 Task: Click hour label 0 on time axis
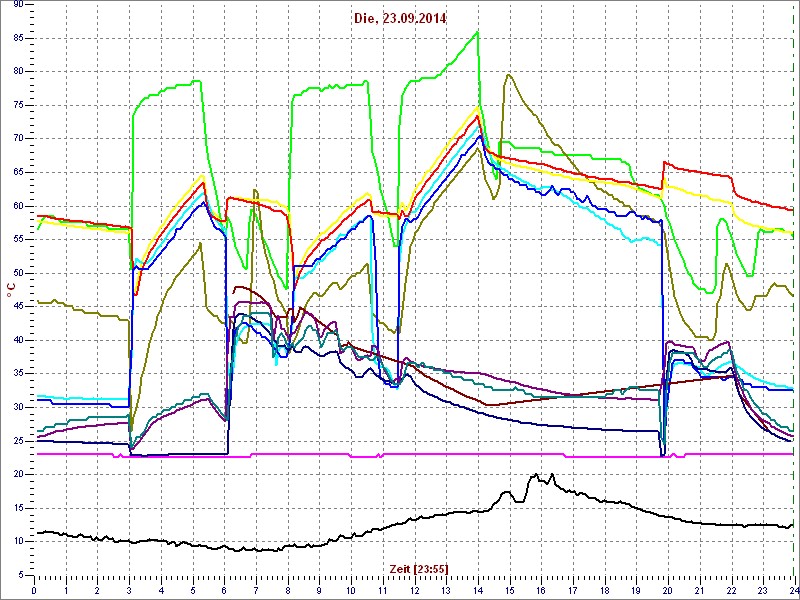[34, 591]
